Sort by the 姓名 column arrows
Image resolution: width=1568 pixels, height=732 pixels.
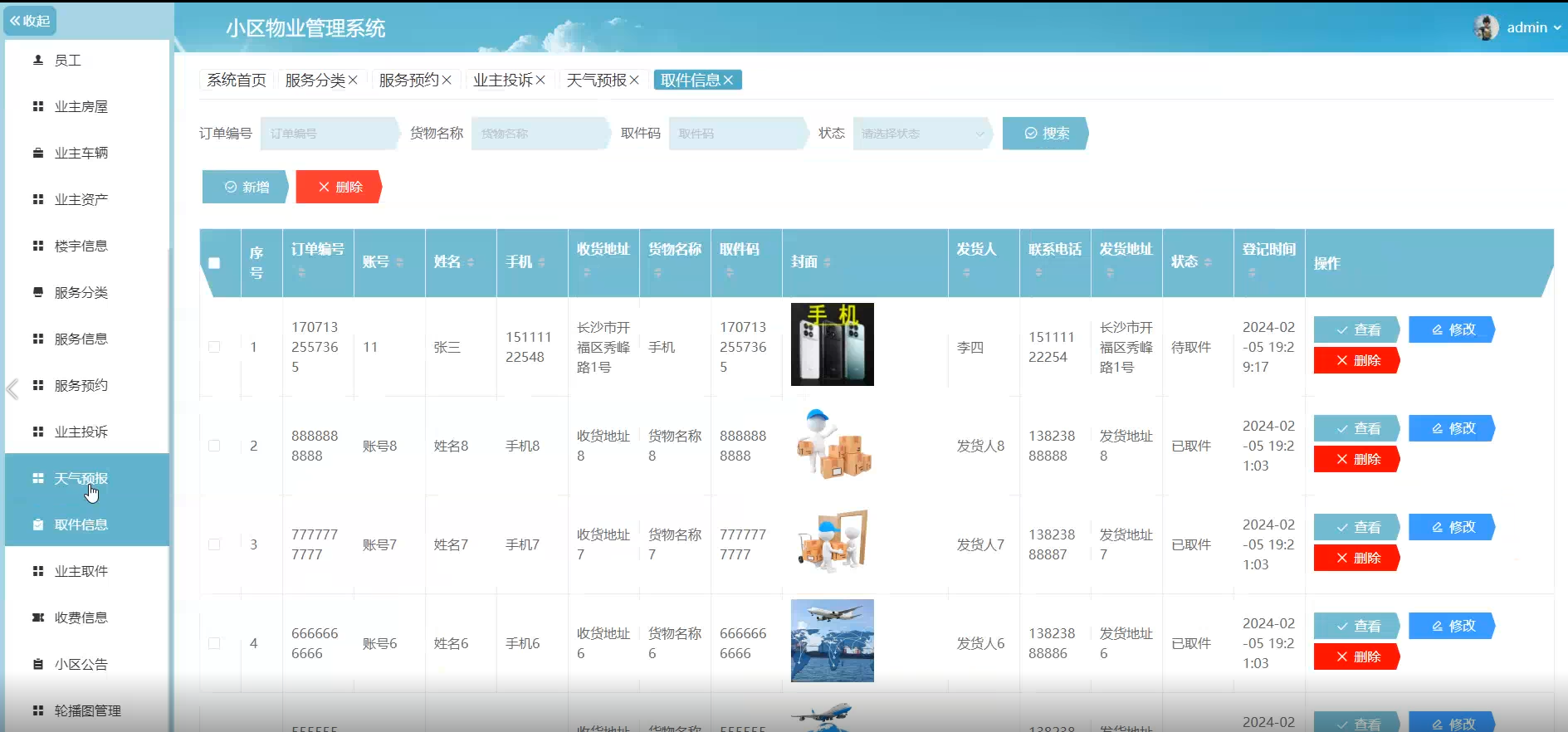(471, 262)
